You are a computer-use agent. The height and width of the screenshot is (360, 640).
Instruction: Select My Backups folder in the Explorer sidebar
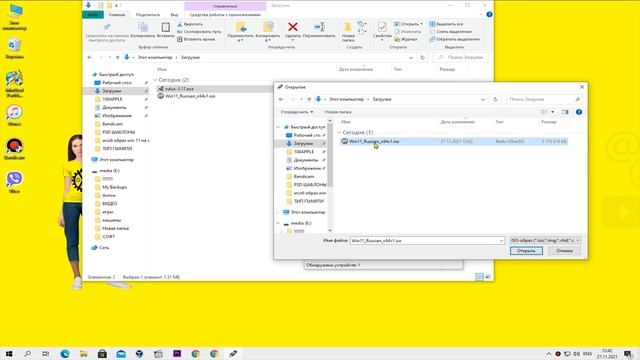coord(111,187)
